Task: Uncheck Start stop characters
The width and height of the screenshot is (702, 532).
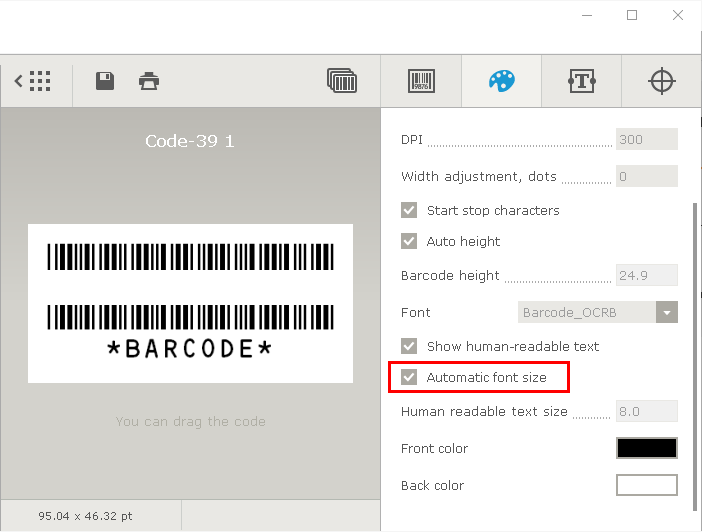Action: coord(409,210)
